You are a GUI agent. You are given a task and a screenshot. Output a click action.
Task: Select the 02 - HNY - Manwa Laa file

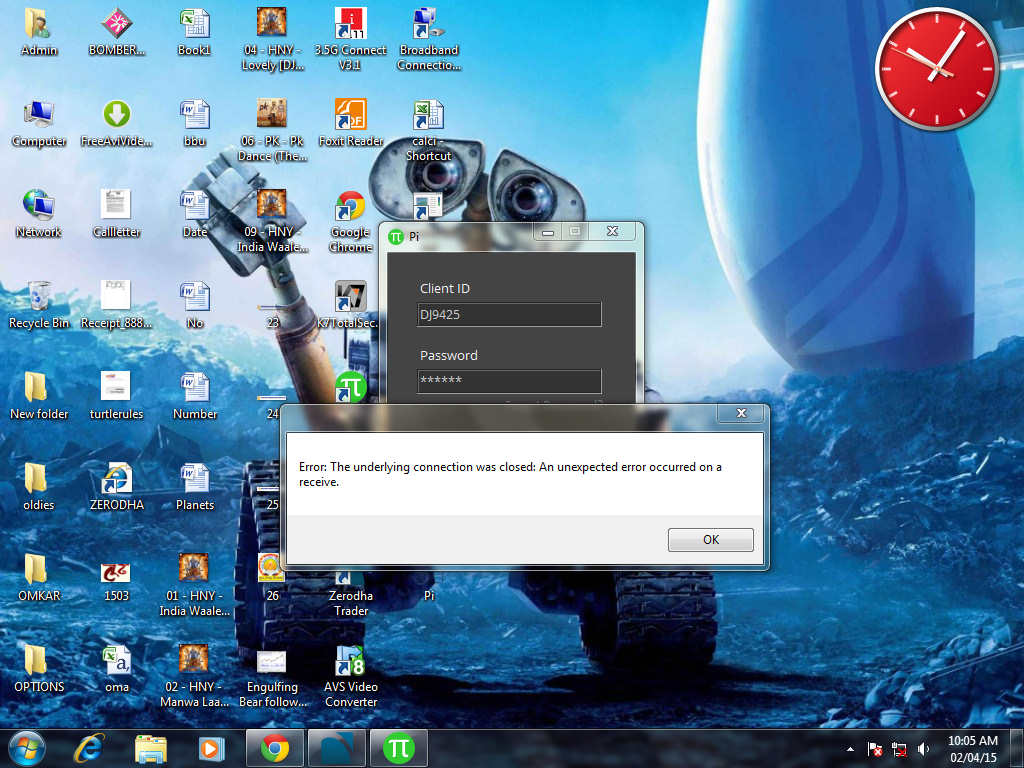point(195,675)
